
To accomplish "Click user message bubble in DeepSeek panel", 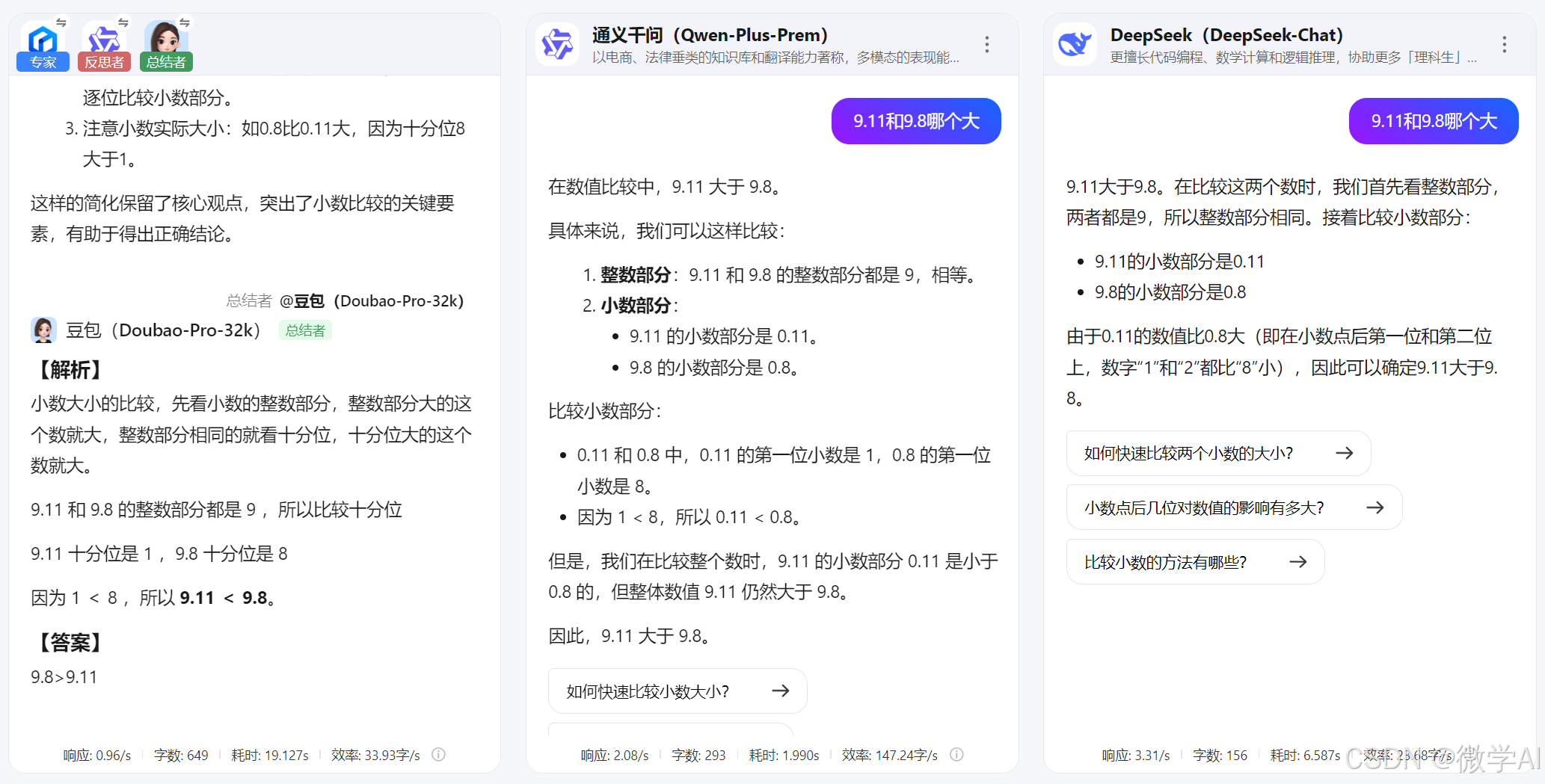I will pyautogui.click(x=1434, y=121).
